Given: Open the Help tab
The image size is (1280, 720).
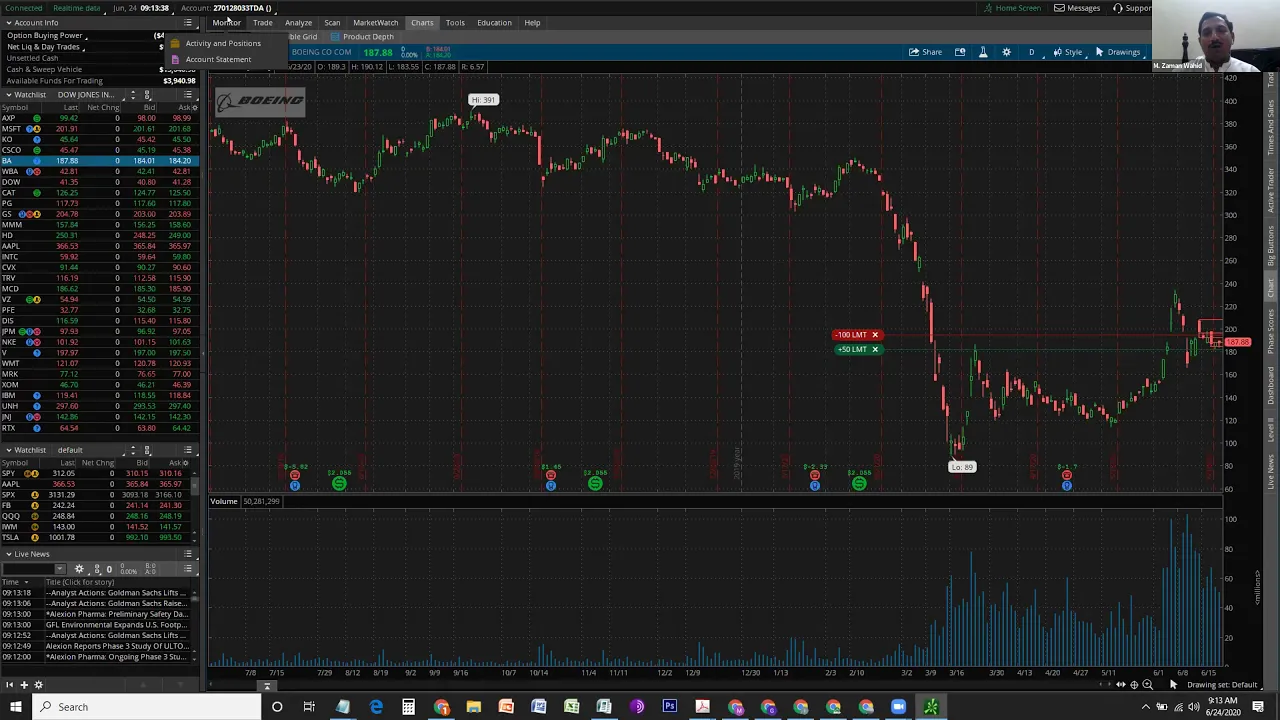Looking at the screenshot, I should click(532, 22).
